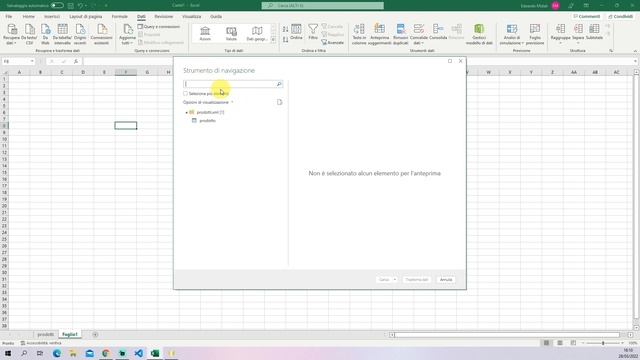640x360 pixels.
Task: Add a new sheet
Action: pos(95,334)
